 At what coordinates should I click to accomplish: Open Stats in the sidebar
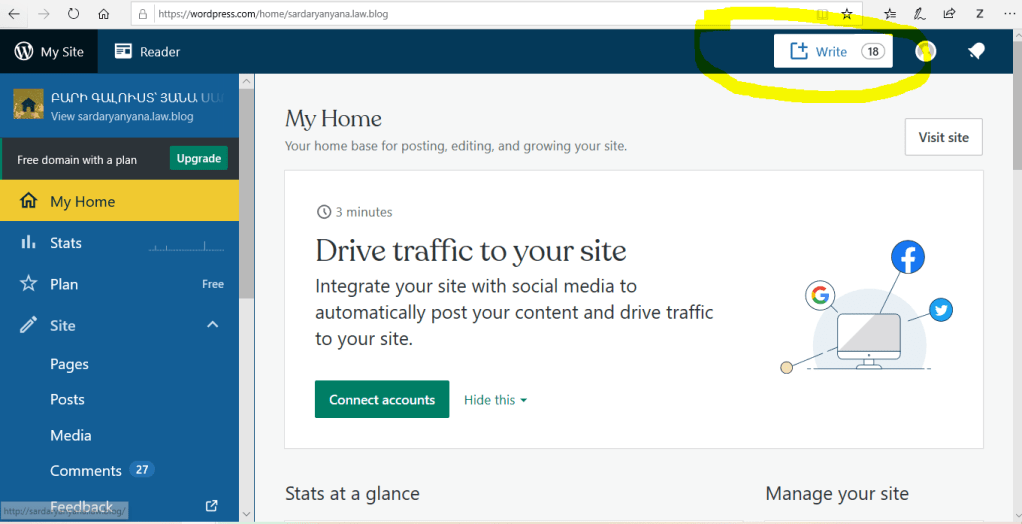coord(66,243)
